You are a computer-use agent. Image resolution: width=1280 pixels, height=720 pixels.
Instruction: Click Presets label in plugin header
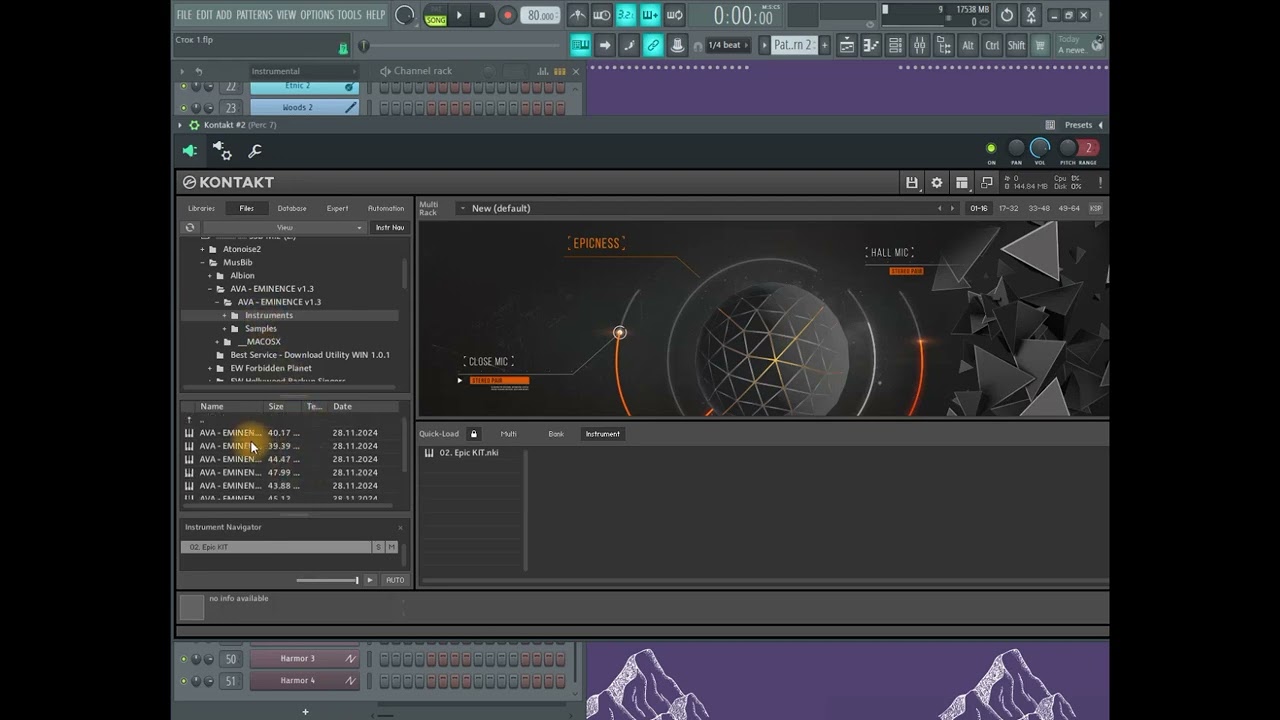(x=1078, y=125)
